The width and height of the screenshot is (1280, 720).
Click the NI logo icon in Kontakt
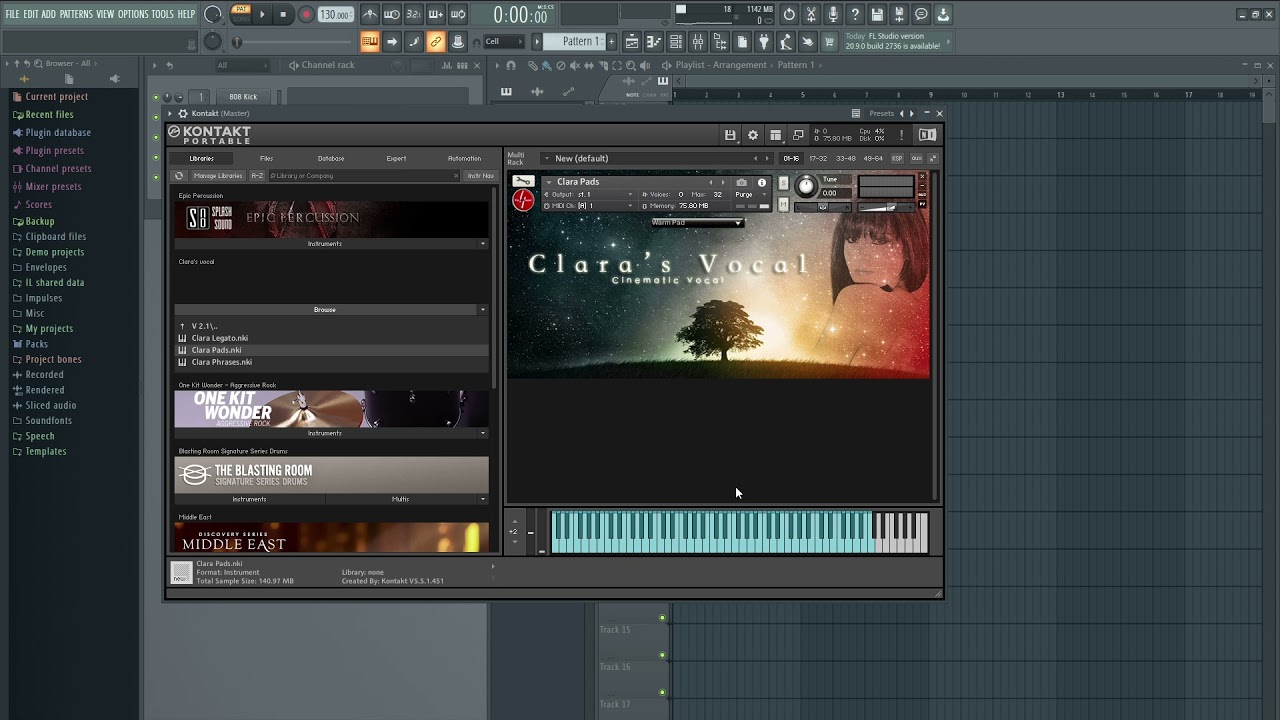click(928, 135)
